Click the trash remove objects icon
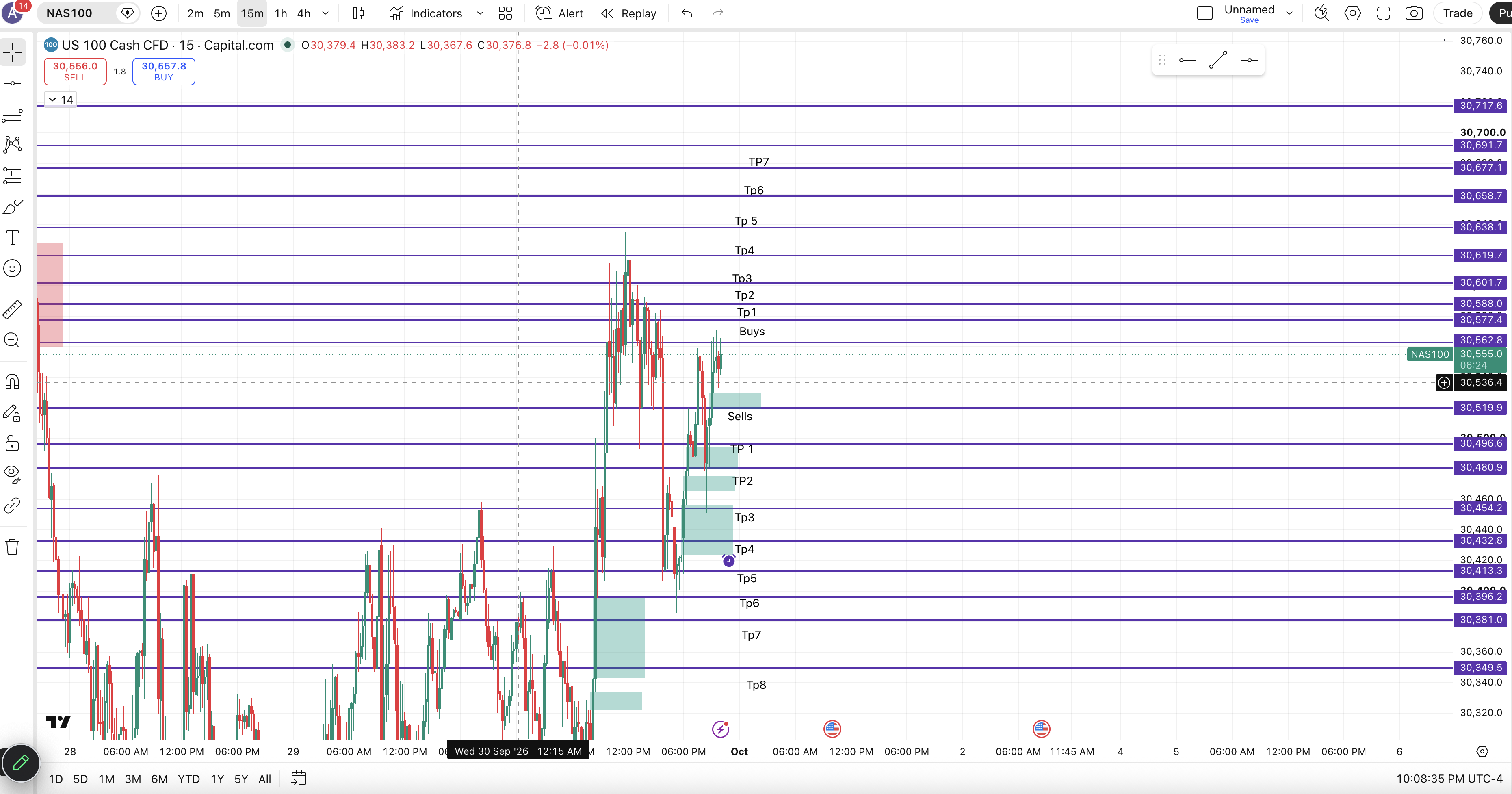The height and width of the screenshot is (794, 1512). pos(12,547)
